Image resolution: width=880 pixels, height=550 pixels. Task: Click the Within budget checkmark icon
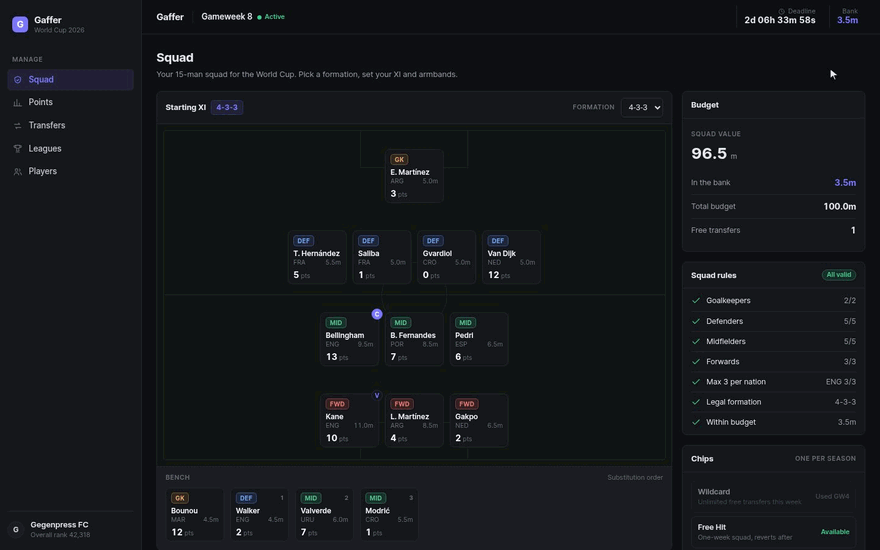pos(696,423)
